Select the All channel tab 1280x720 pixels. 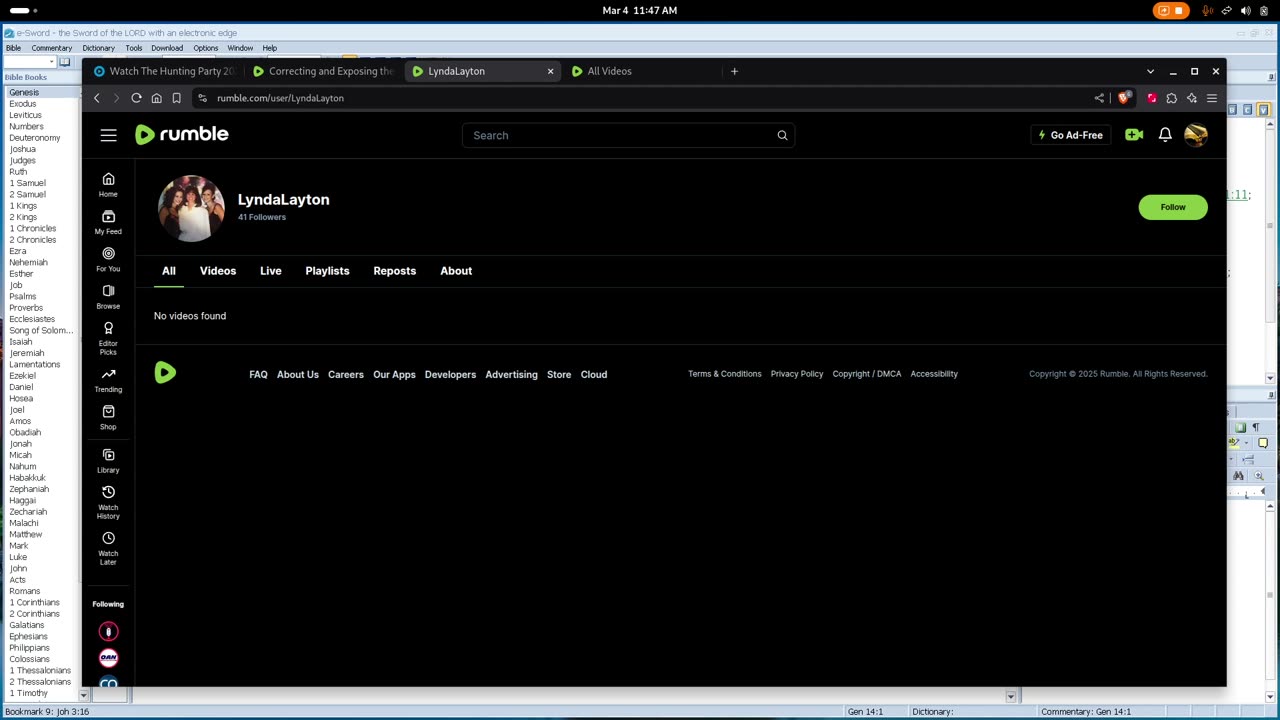tap(169, 271)
